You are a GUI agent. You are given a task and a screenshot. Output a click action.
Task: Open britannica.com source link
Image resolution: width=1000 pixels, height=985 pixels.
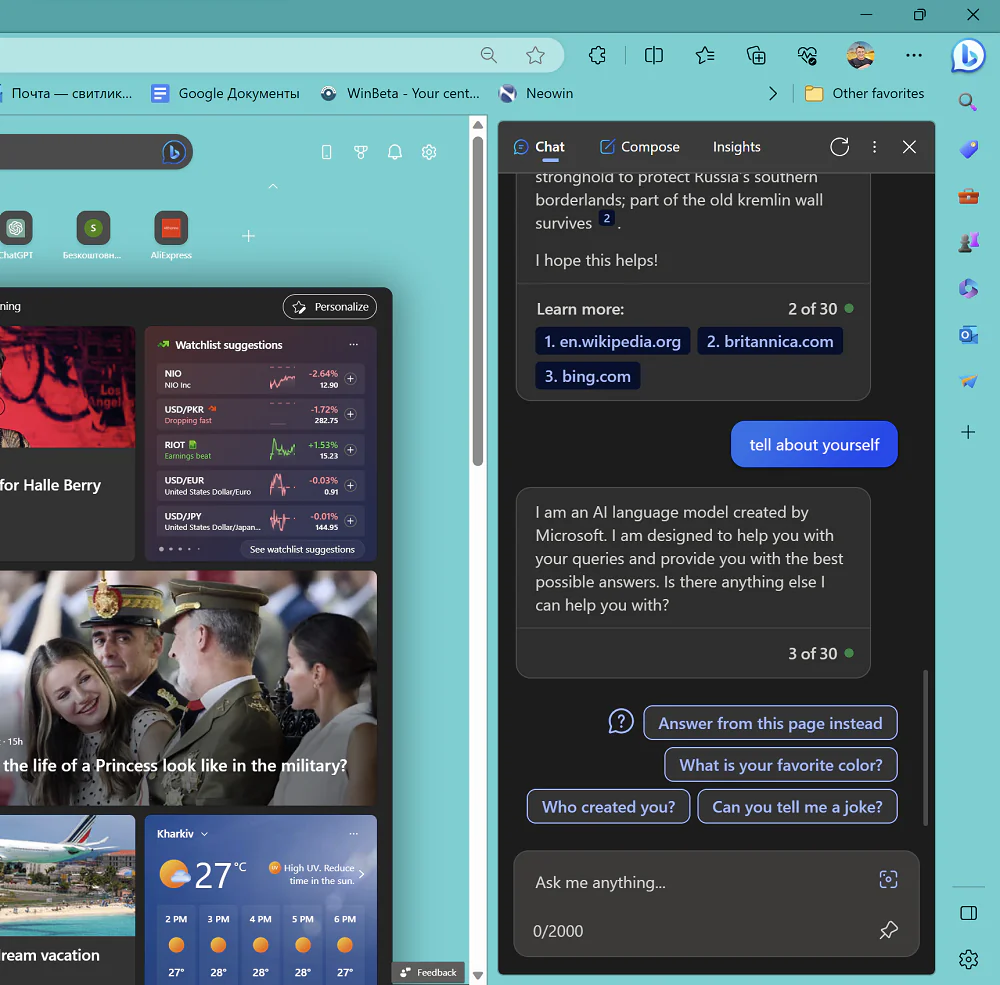(x=770, y=341)
